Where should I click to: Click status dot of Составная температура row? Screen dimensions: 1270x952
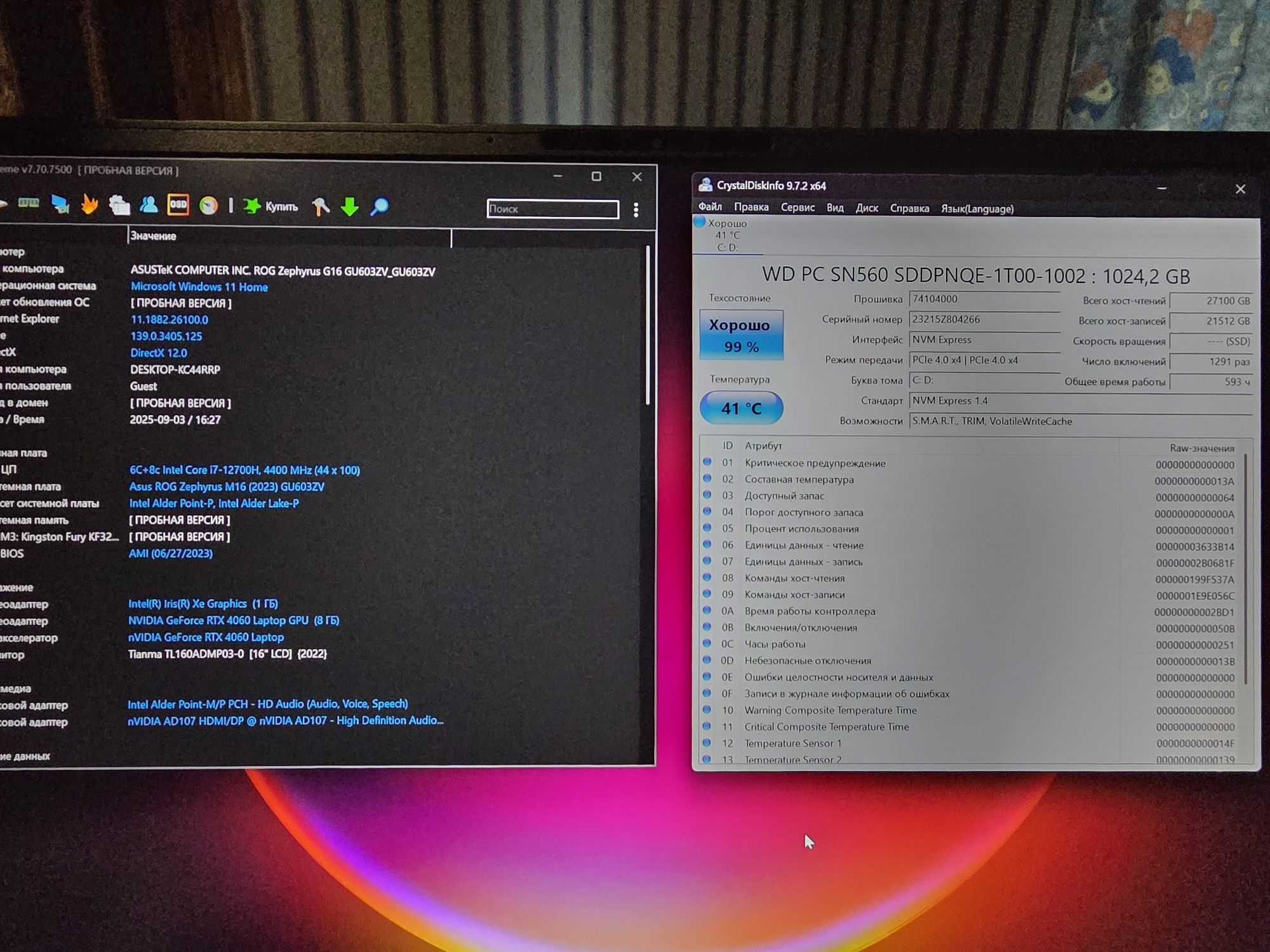coord(707,479)
